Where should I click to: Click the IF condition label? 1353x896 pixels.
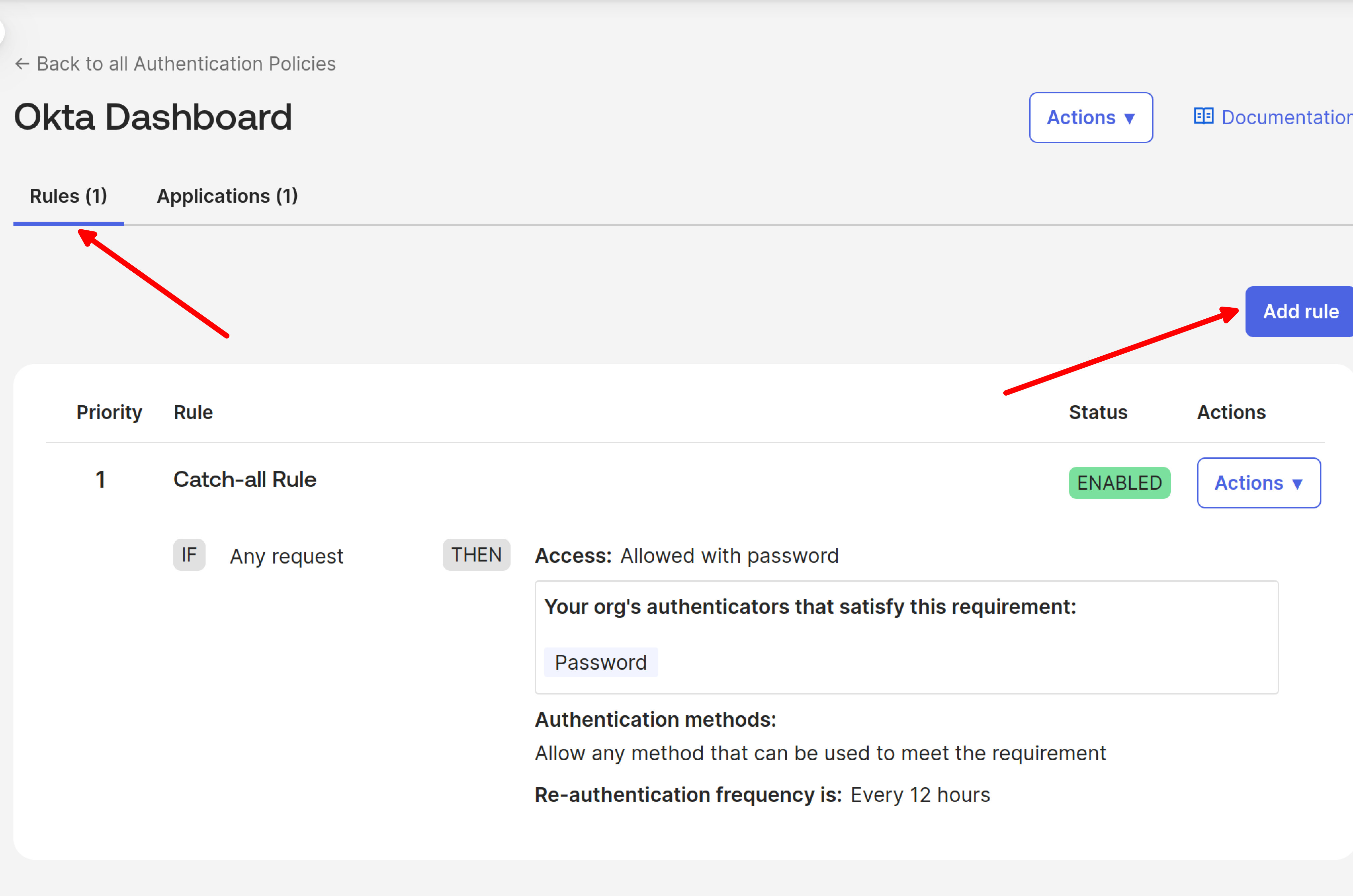[x=189, y=555]
